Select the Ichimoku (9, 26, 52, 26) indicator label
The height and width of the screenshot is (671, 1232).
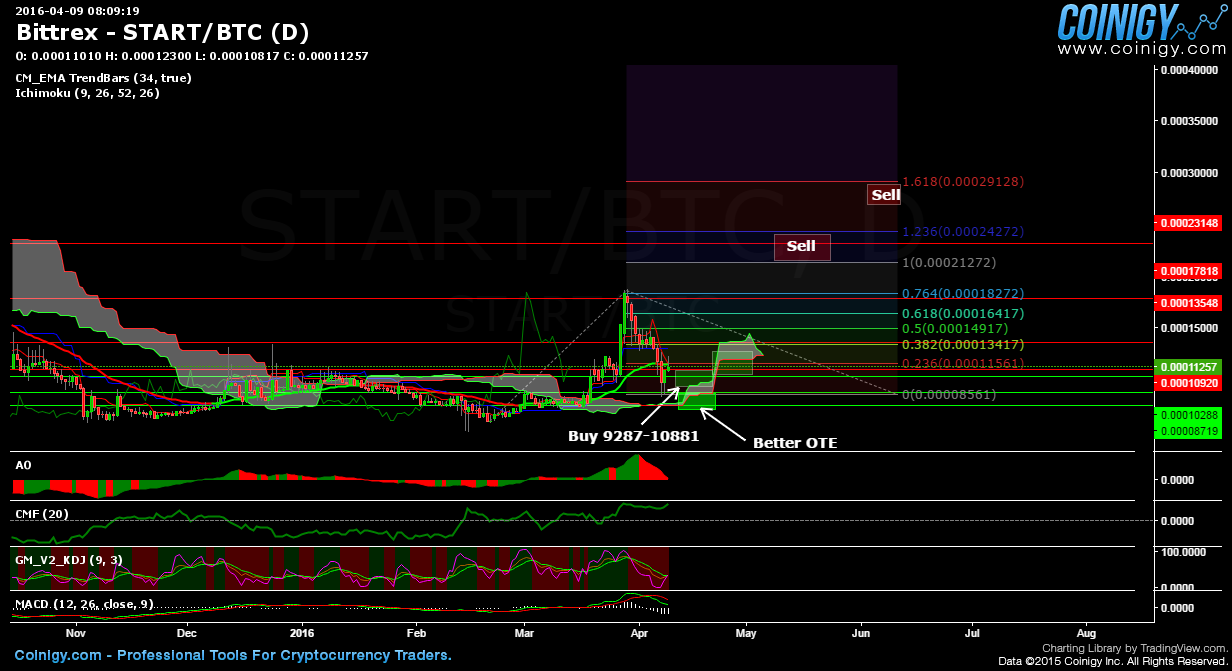click(87, 93)
